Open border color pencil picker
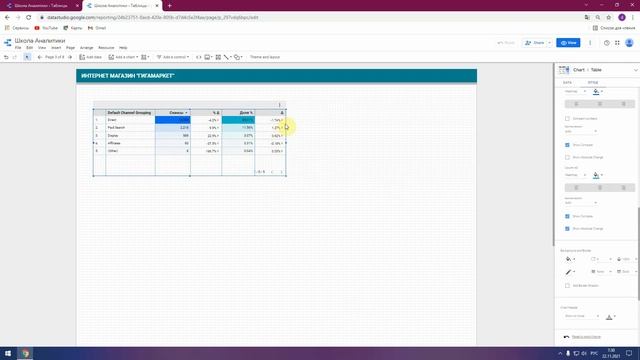The width and height of the screenshot is (640, 360). pyautogui.click(x=570, y=272)
